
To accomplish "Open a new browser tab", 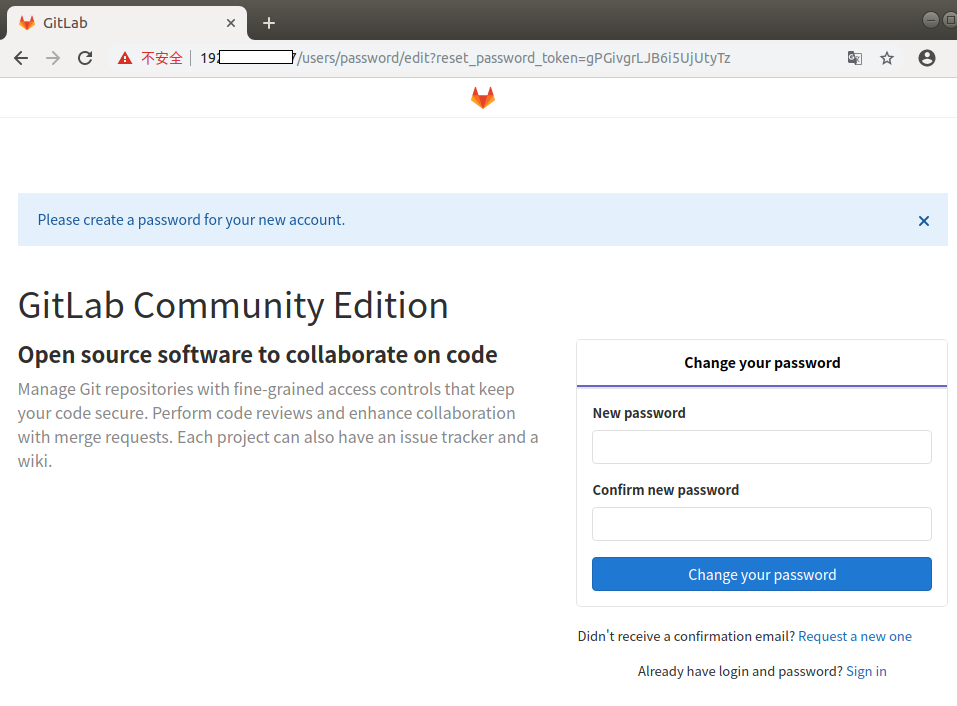I will [x=268, y=23].
